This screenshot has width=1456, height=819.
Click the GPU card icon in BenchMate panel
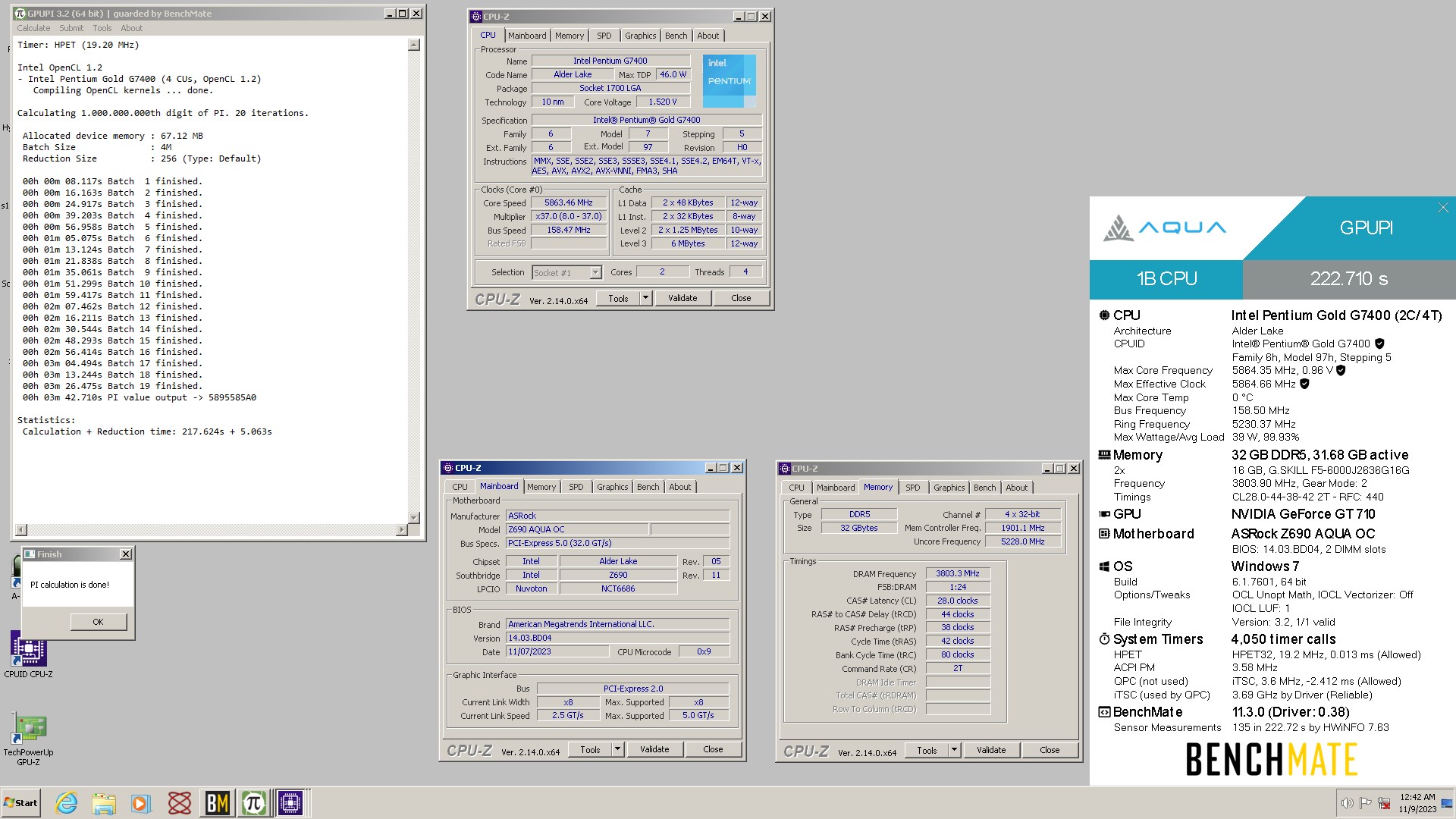coord(1104,514)
